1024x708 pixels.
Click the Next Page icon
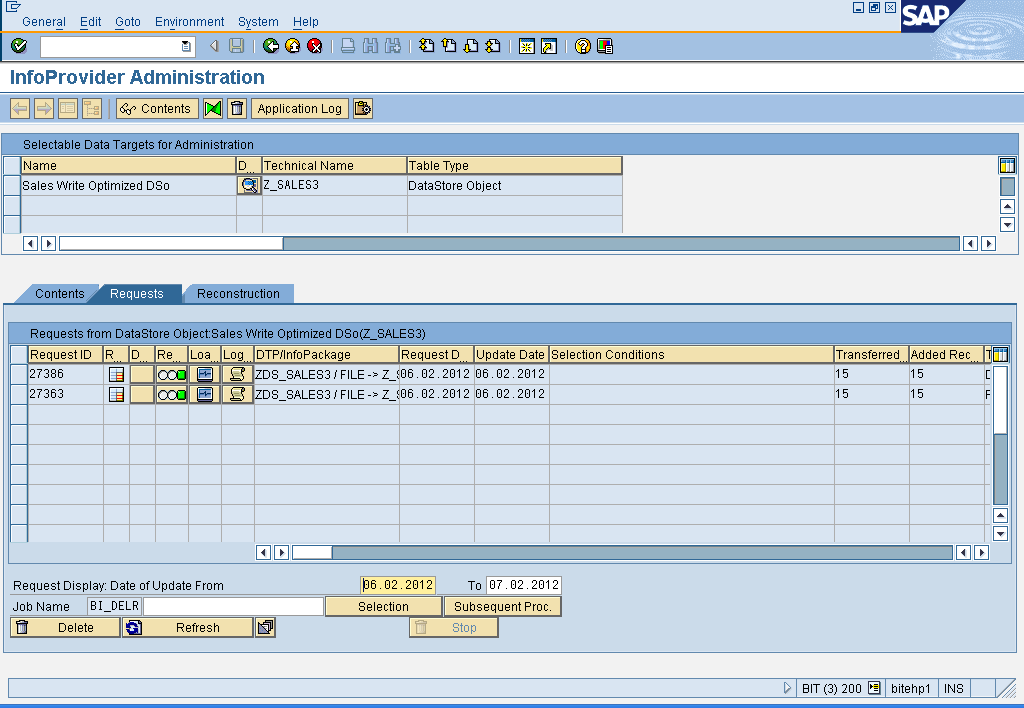click(471, 46)
